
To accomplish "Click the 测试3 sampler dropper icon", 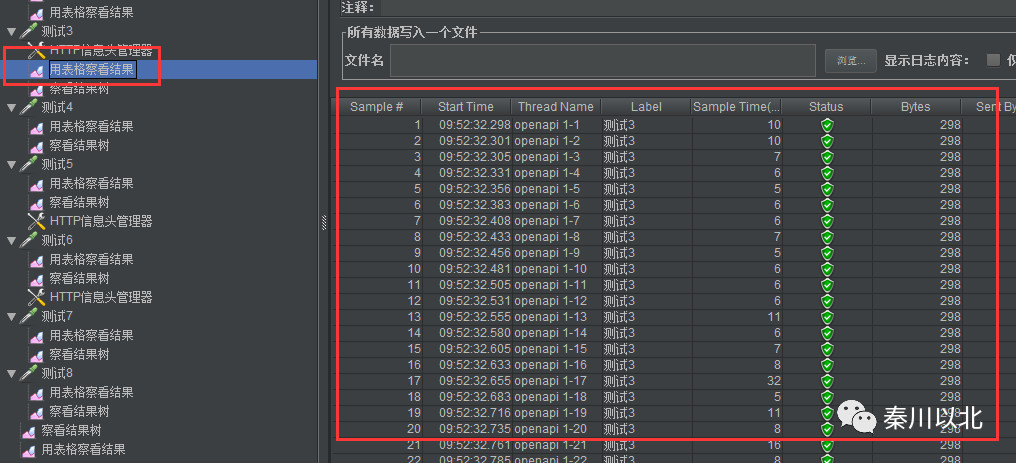I will click(29, 31).
